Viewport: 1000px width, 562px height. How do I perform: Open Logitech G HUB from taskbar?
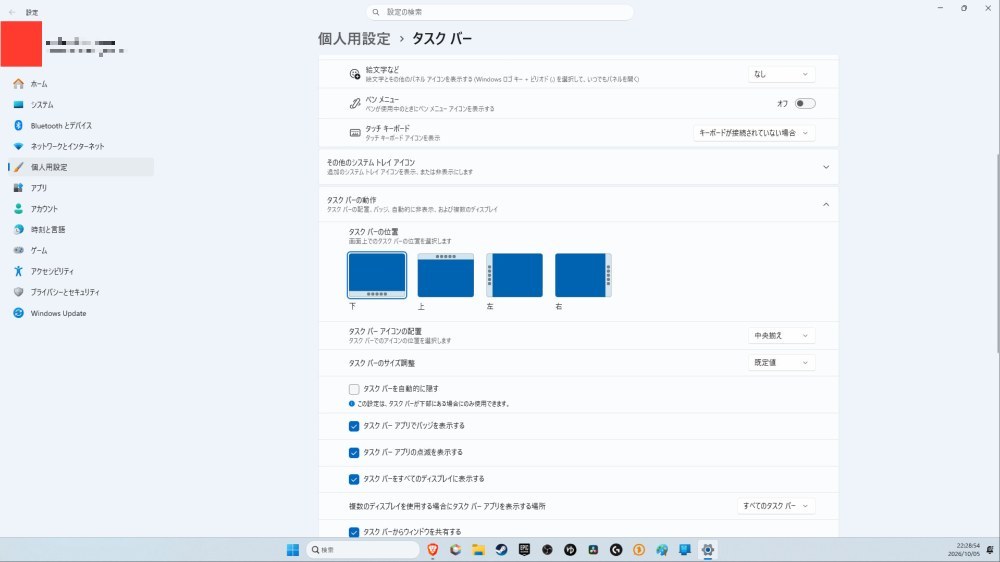tap(616, 550)
